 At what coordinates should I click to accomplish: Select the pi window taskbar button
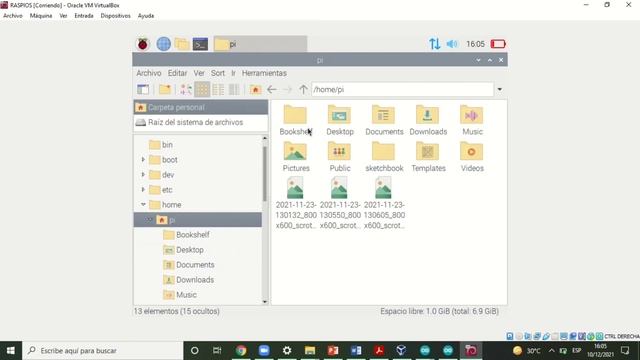click(260, 44)
